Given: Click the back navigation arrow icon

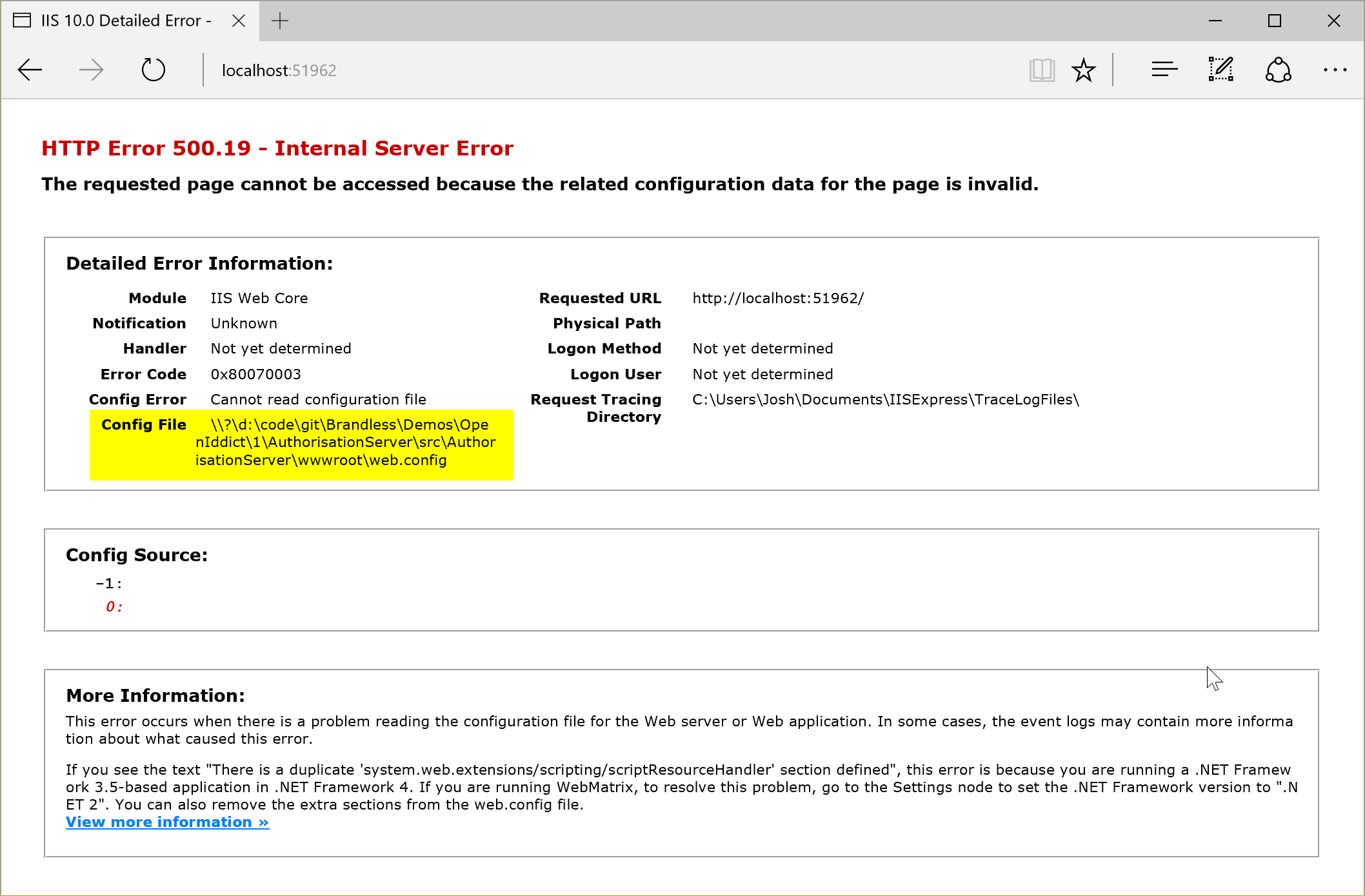Looking at the screenshot, I should [31, 69].
